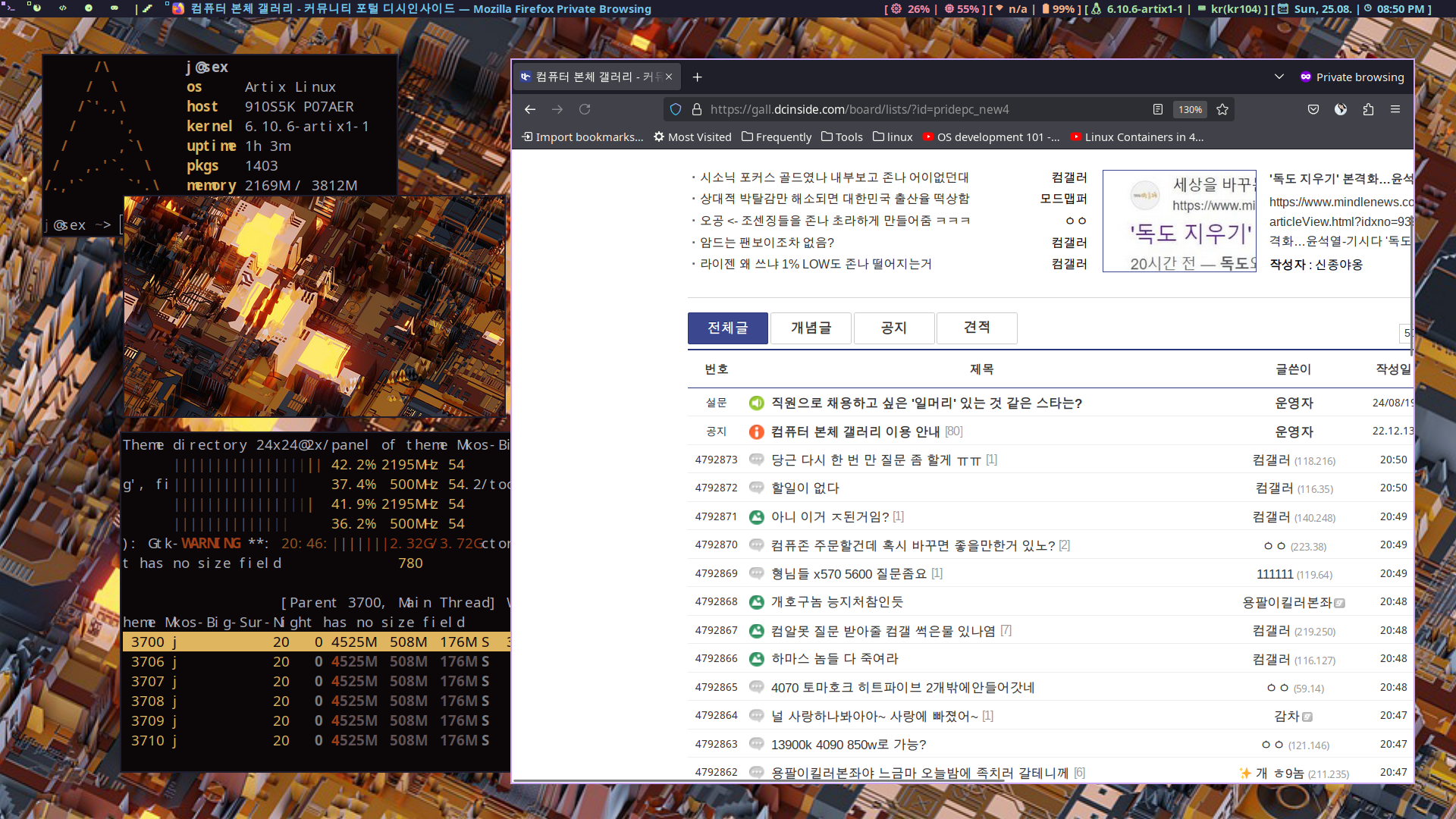Open tracking protection shield icon

(x=676, y=109)
